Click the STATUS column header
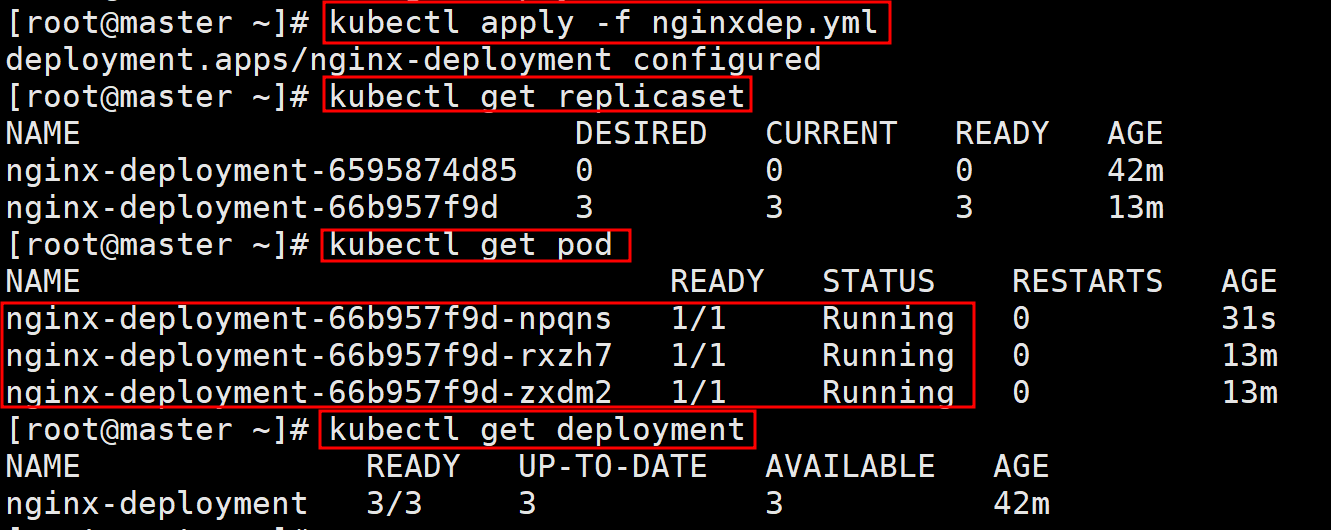Image resolution: width=1331 pixels, height=530 pixels. coord(878,282)
